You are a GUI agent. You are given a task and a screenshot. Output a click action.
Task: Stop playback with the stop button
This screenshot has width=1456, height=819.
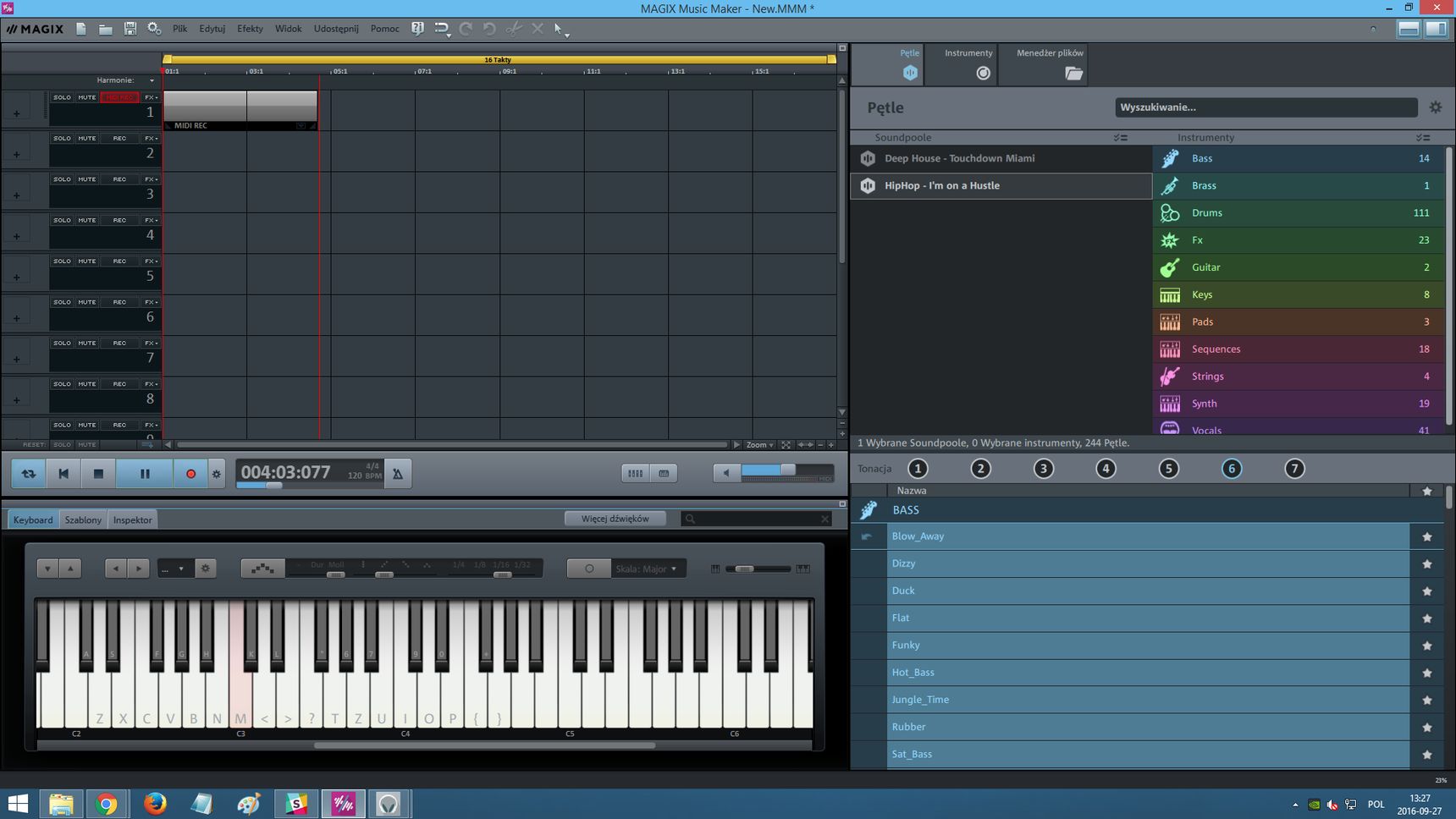(98, 474)
